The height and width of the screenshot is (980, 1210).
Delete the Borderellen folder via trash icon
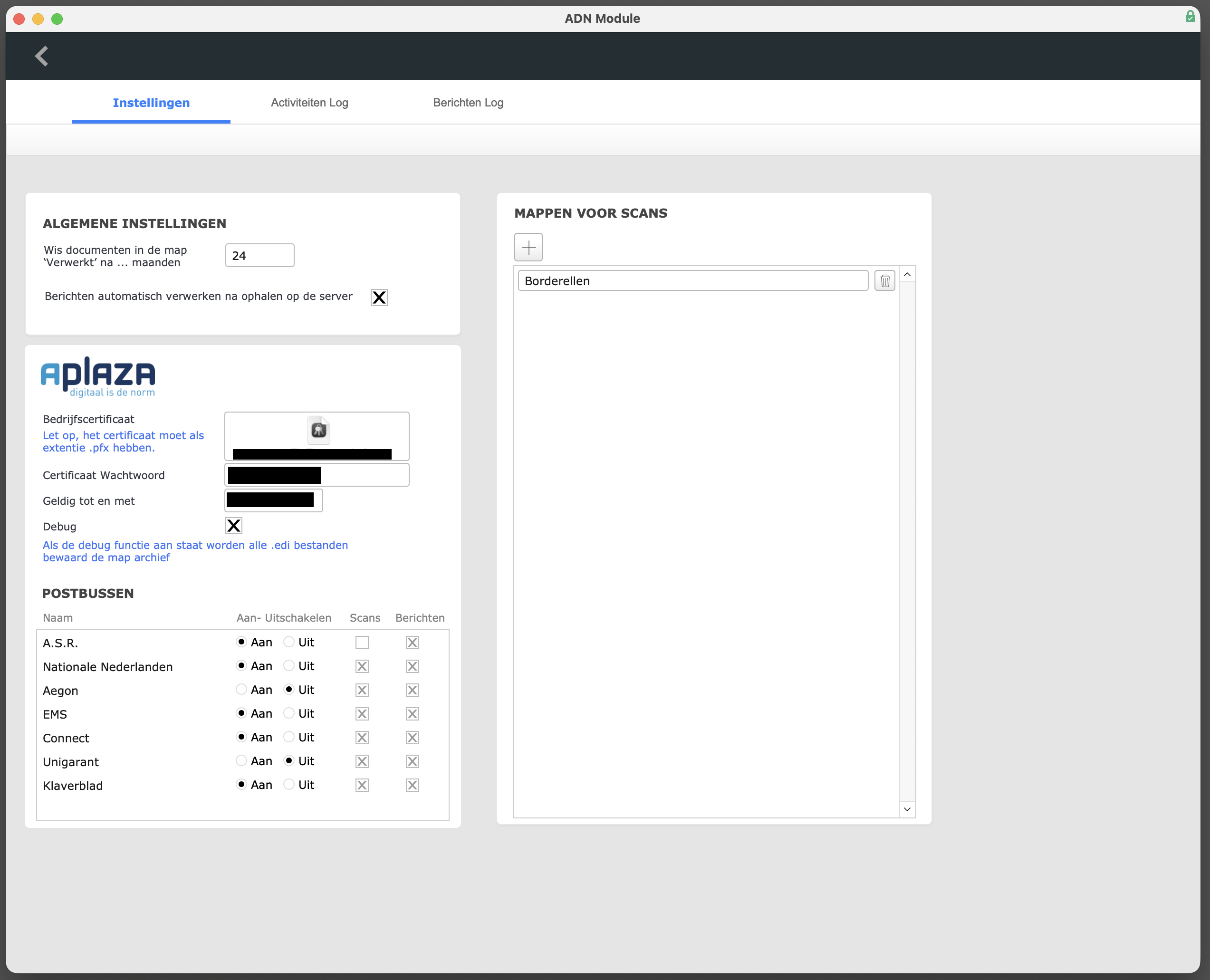pyautogui.click(x=885, y=280)
